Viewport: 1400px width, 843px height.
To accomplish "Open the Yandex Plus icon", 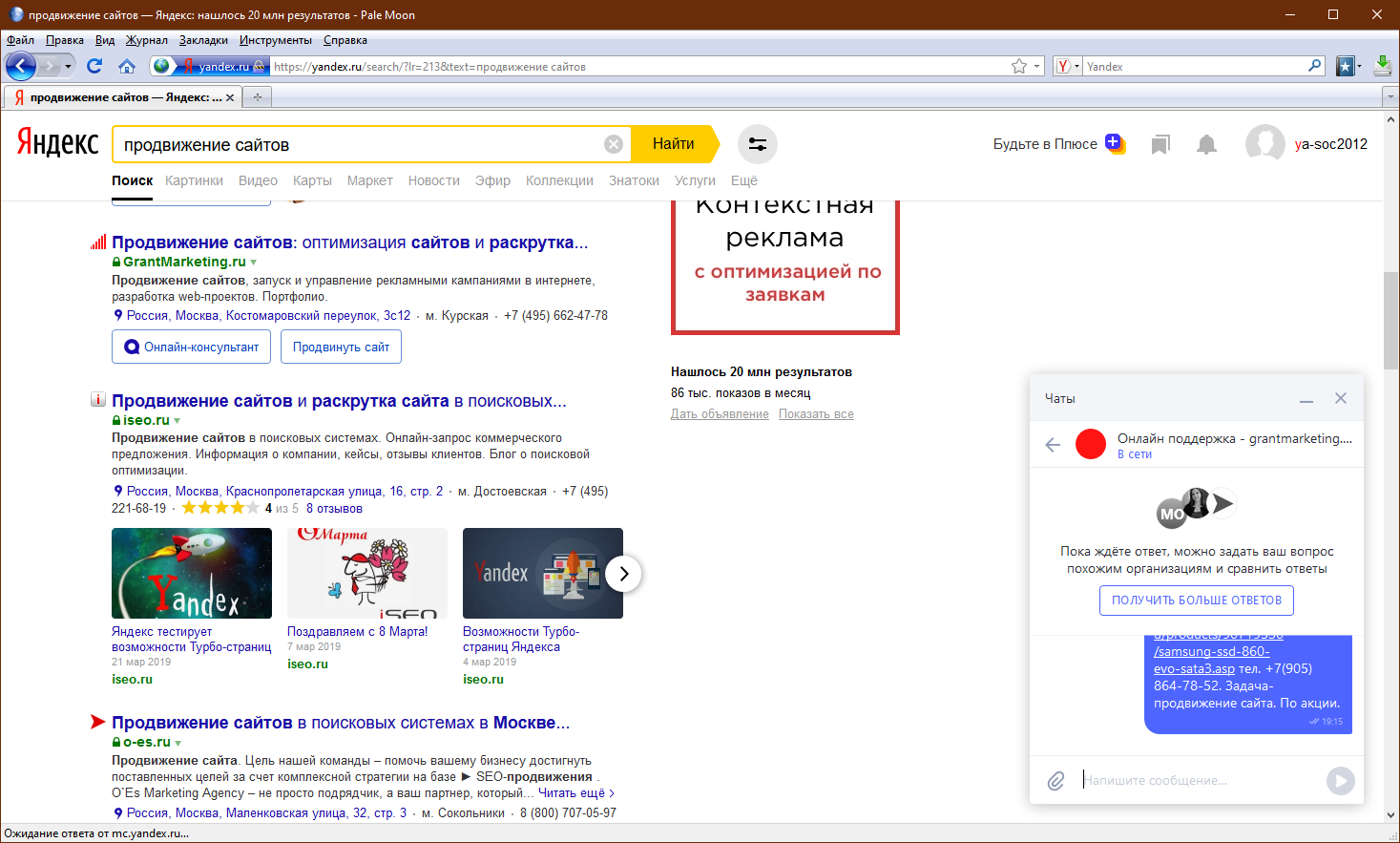I will 1115,143.
